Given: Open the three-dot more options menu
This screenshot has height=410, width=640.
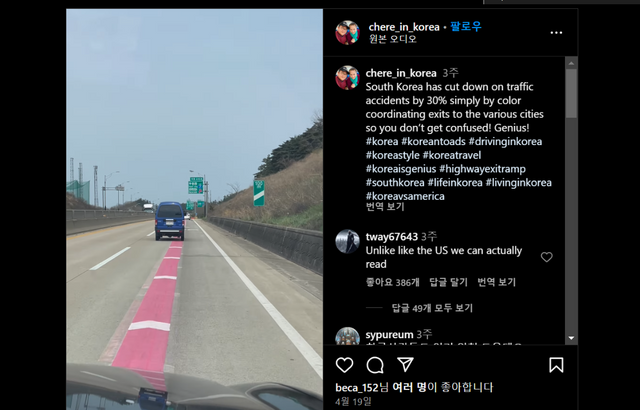Looking at the screenshot, I should [x=556, y=33].
